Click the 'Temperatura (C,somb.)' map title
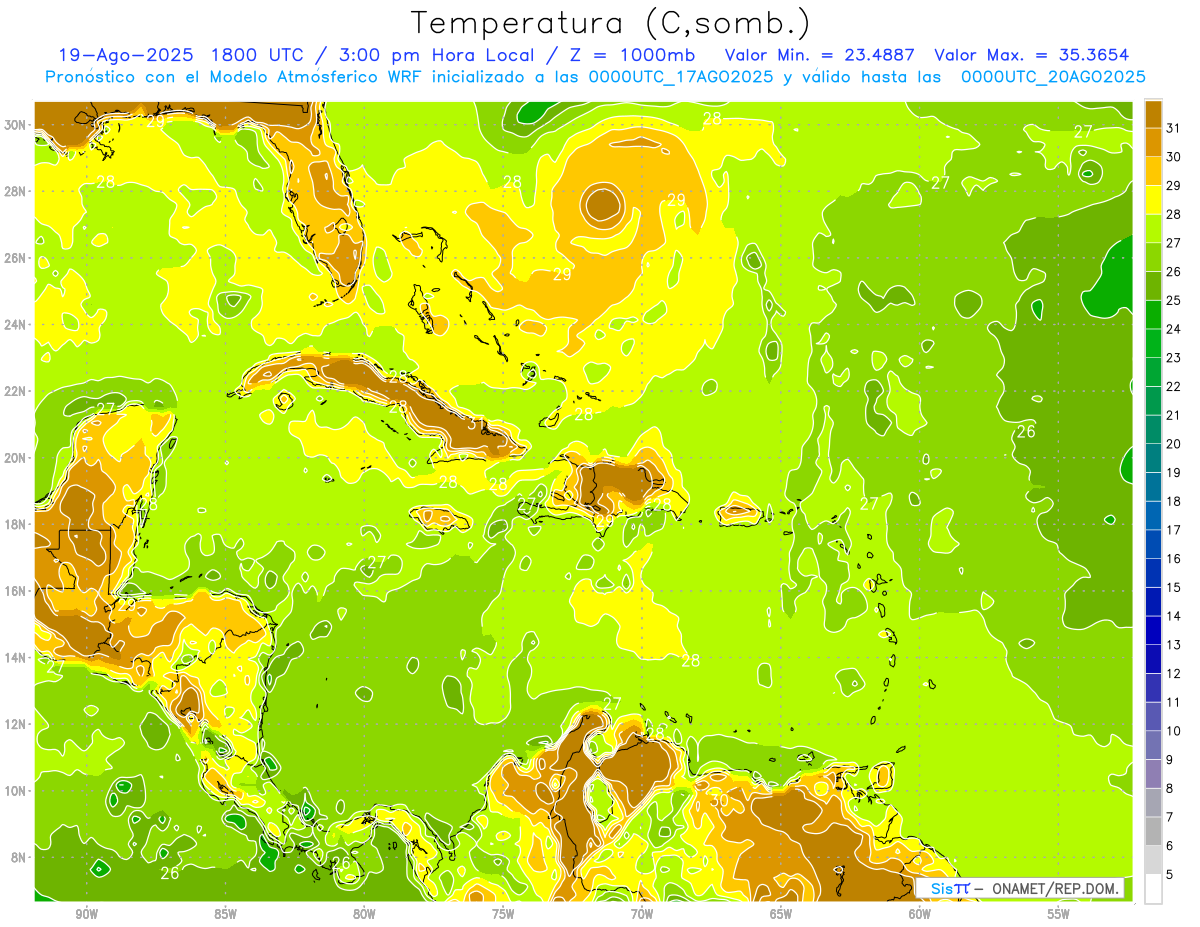 pos(610,23)
